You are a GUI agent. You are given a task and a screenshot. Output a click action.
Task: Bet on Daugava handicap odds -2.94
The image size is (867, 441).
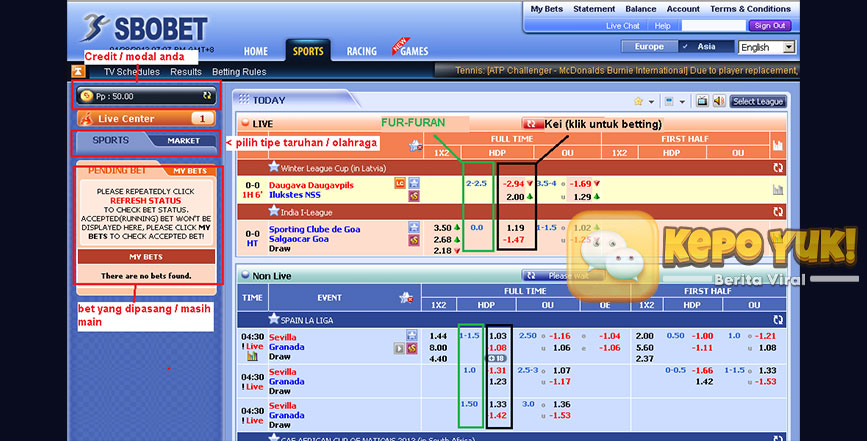pyautogui.click(x=513, y=183)
